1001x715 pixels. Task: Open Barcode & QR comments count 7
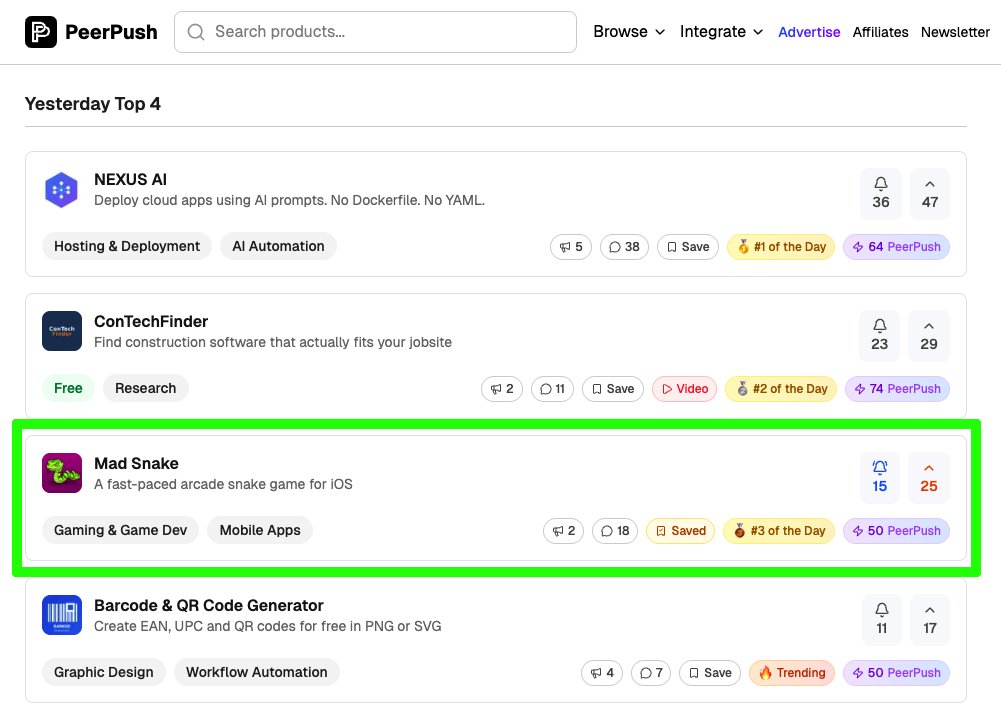tap(651, 673)
